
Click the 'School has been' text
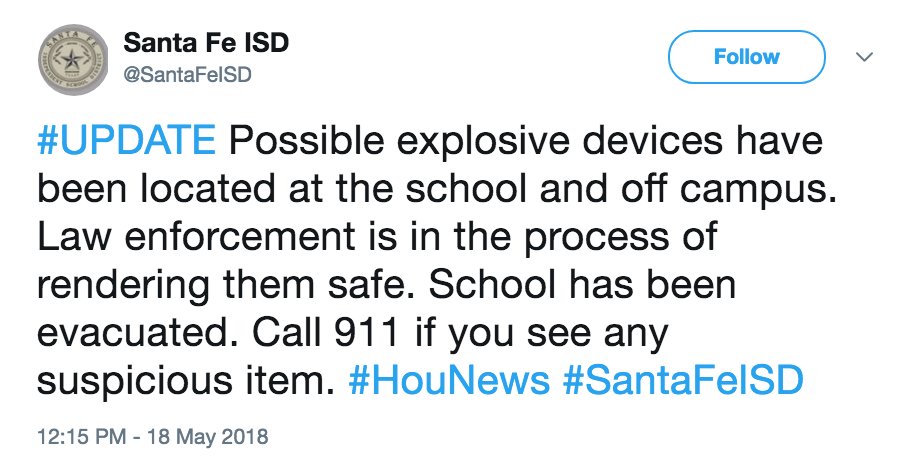(582, 285)
